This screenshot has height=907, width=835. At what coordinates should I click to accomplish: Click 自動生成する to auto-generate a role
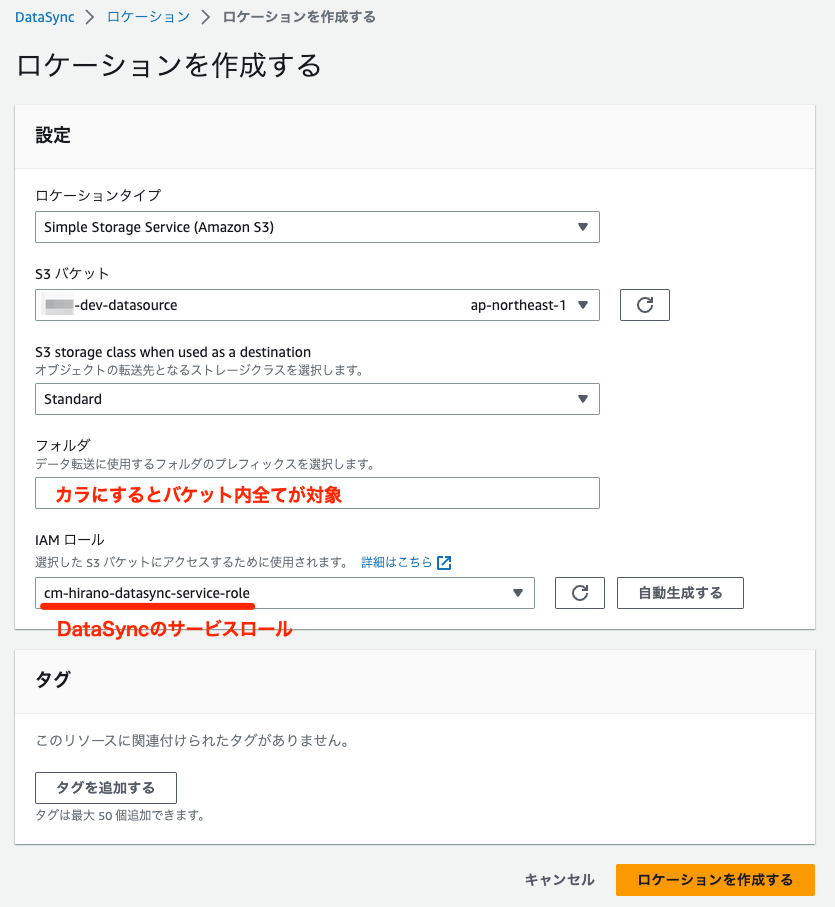coord(680,592)
